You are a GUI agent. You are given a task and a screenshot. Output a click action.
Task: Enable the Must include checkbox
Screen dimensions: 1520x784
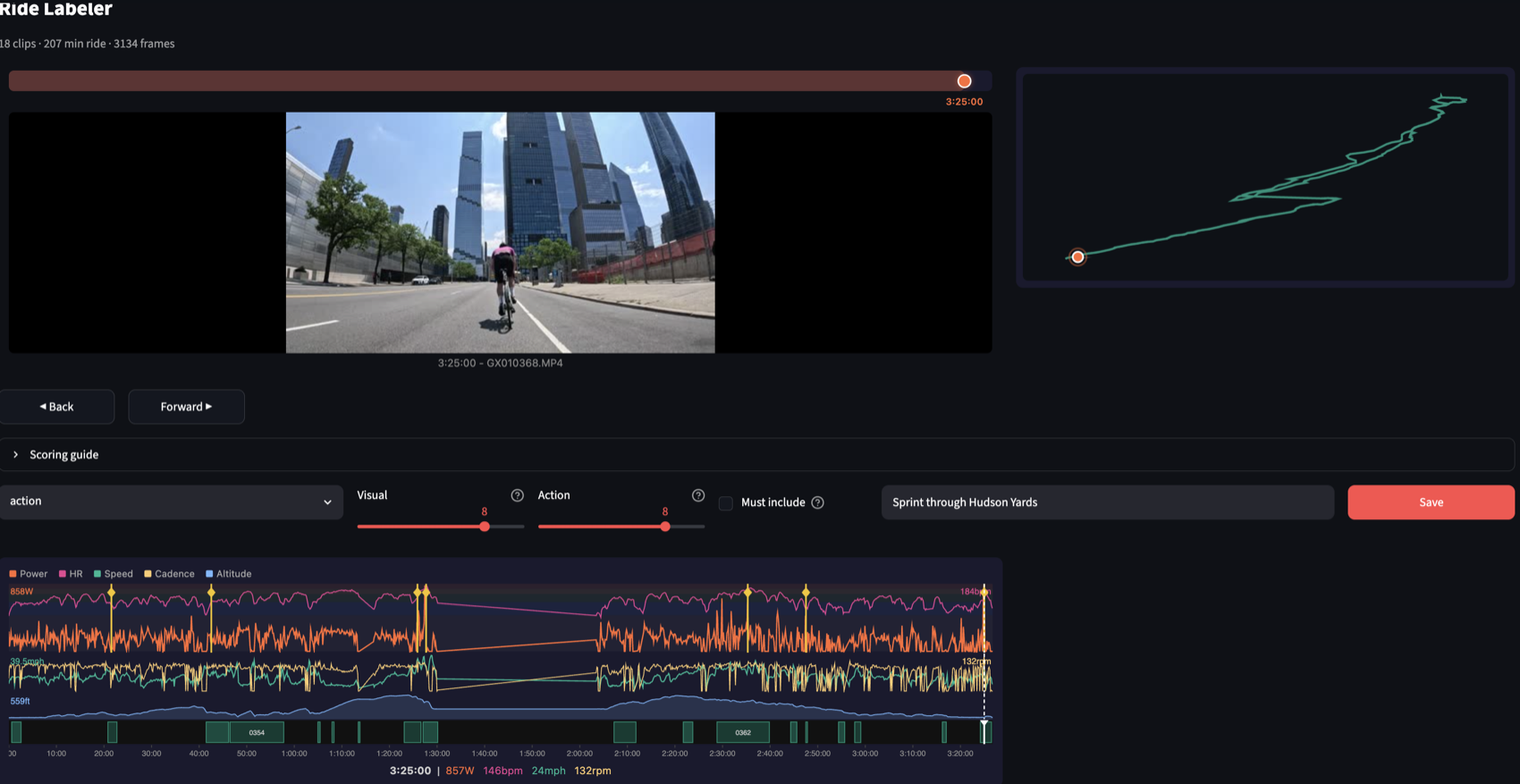point(726,503)
